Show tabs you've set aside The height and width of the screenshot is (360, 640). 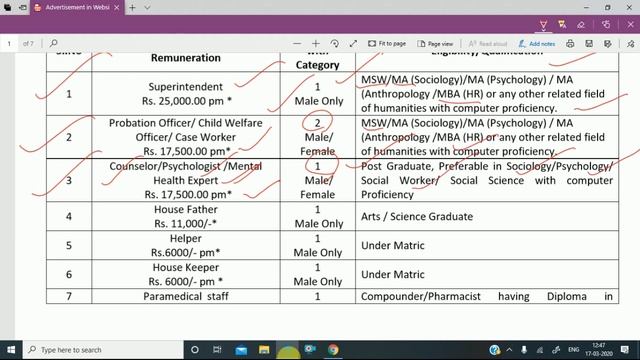pos(8,7)
